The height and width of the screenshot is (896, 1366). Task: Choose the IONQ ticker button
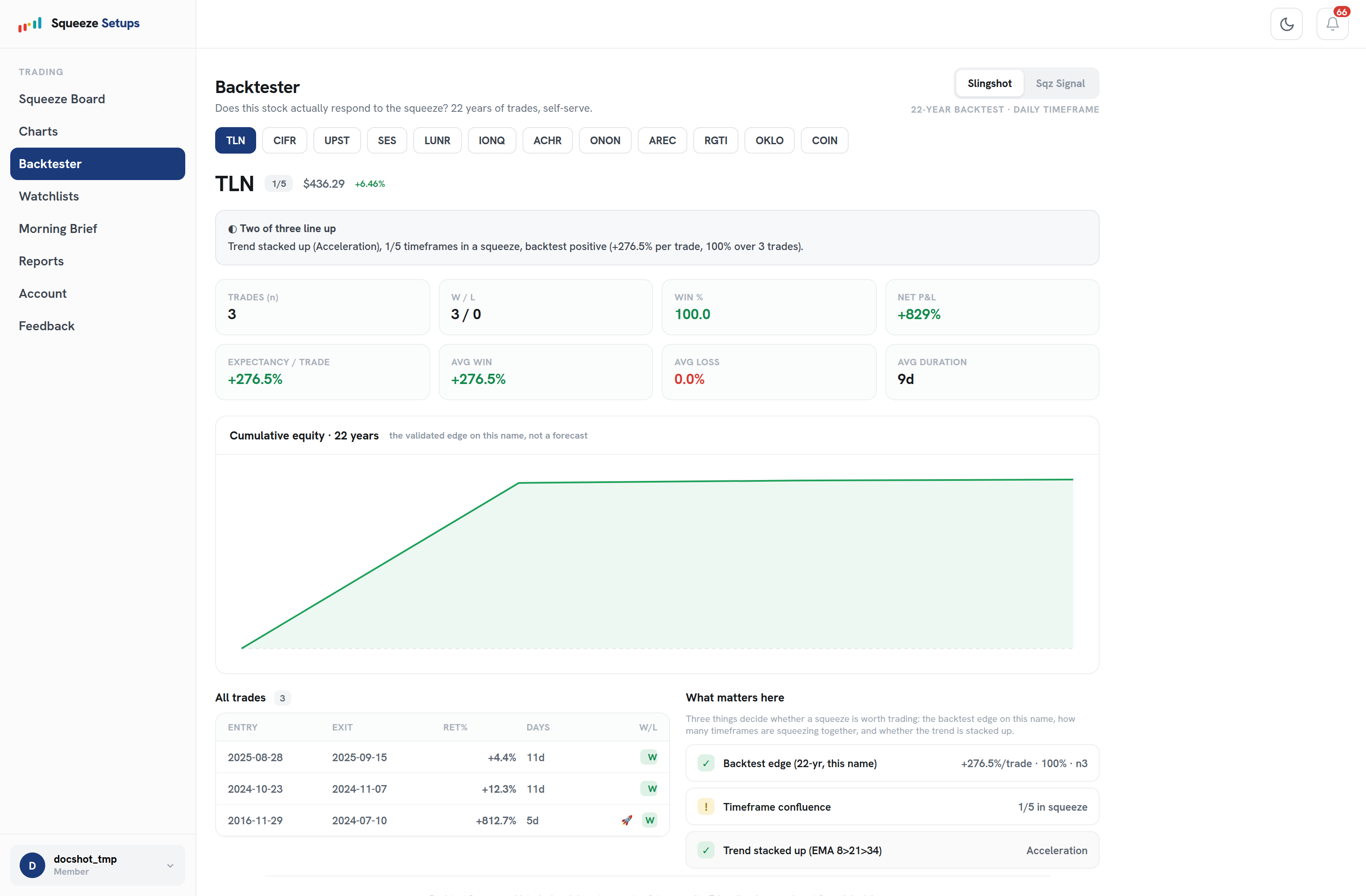(491, 140)
